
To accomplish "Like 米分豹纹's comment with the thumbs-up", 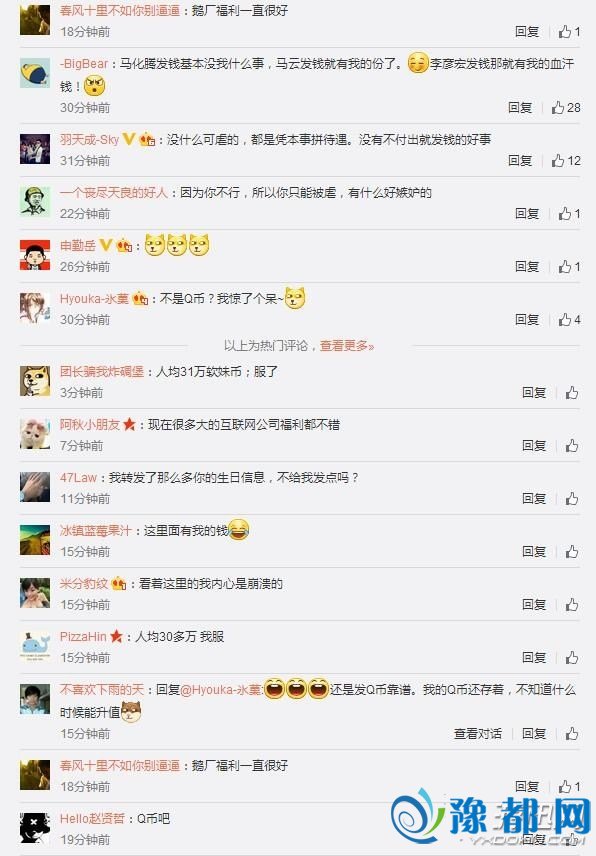I will pyautogui.click(x=572, y=604).
